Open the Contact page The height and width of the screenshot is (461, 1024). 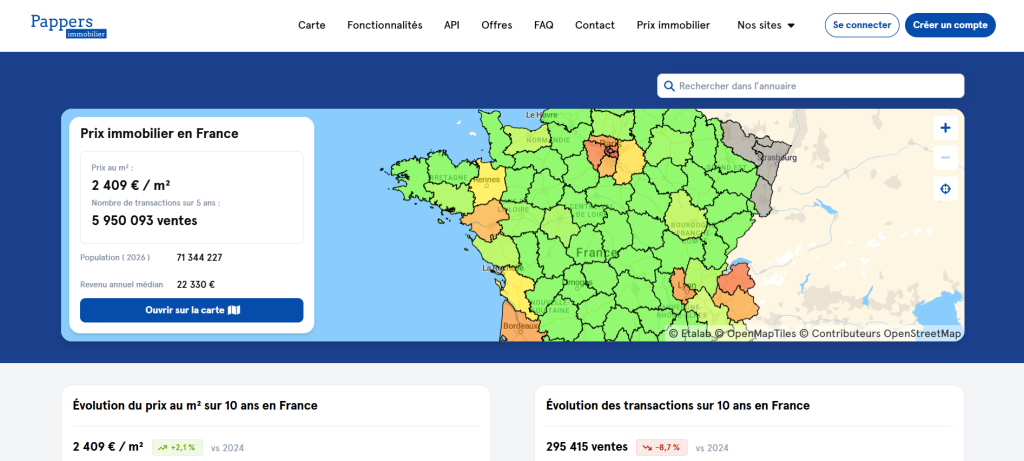pyautogui.click(x=595, y=25)
